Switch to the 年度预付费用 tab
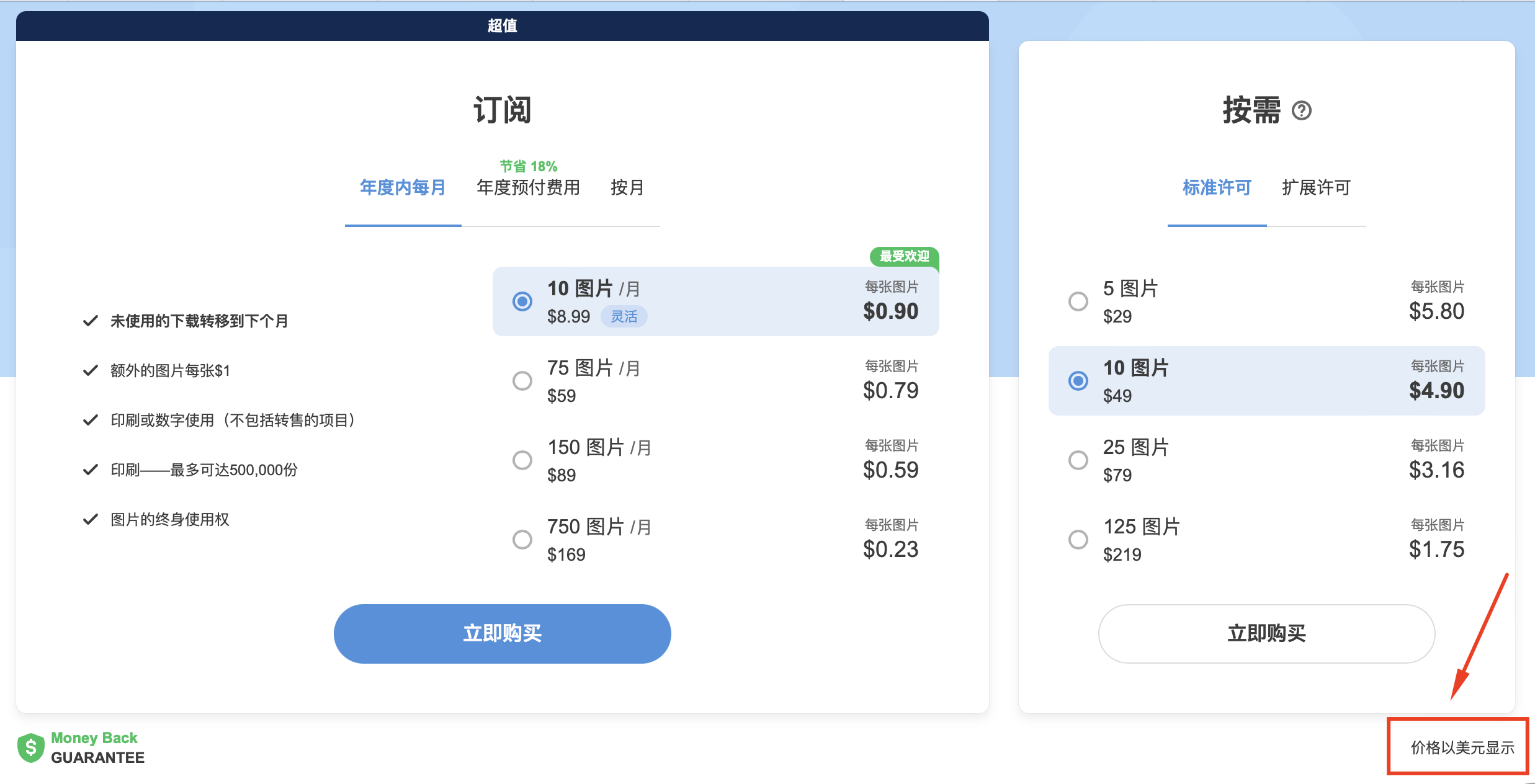The width and height of the screenshot is (1535, 784). tap(528, 188)
